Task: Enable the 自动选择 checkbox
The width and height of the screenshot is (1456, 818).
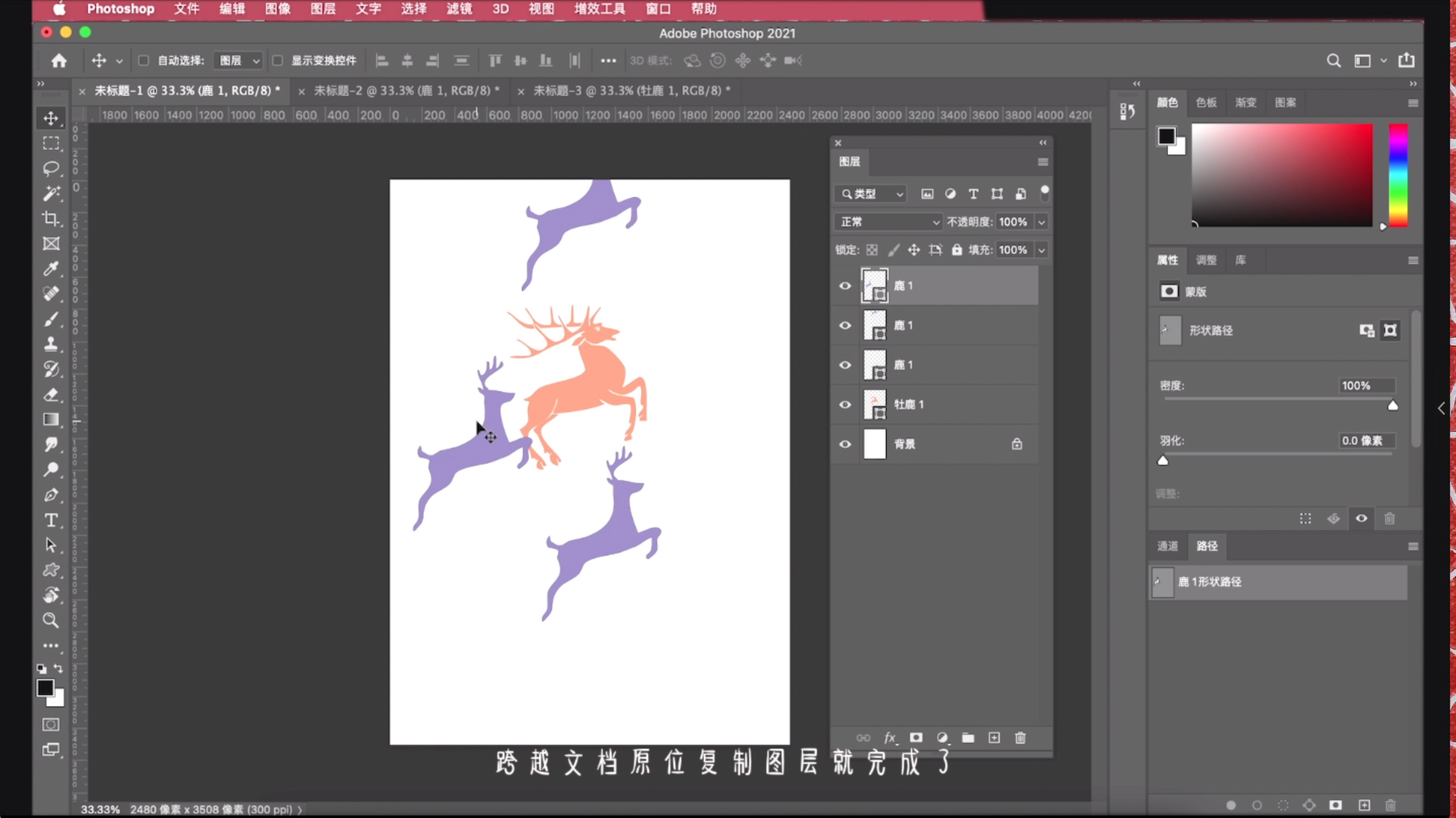Action: tap(144, 61)
